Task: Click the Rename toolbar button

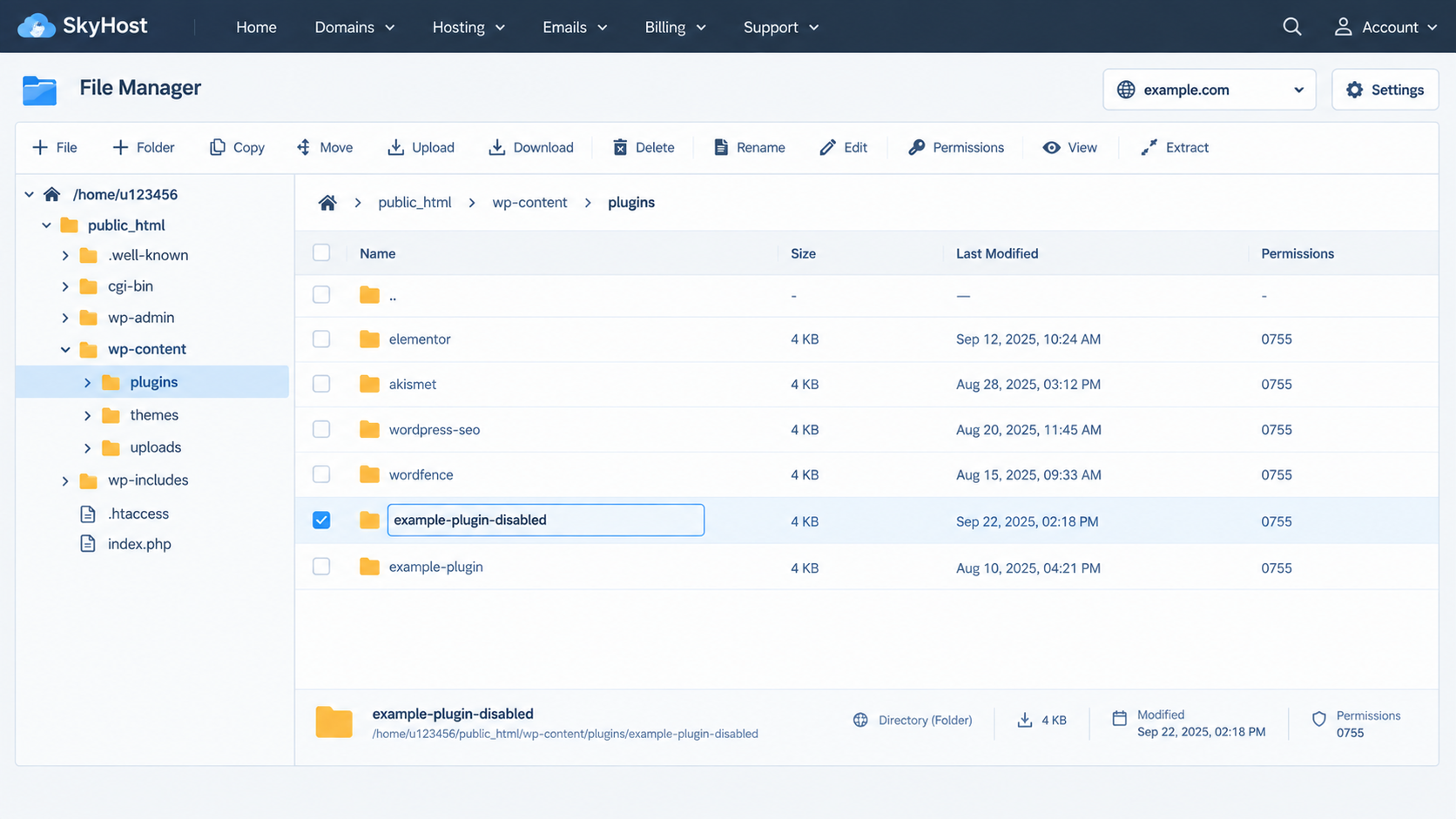Action: coord(750,147)
